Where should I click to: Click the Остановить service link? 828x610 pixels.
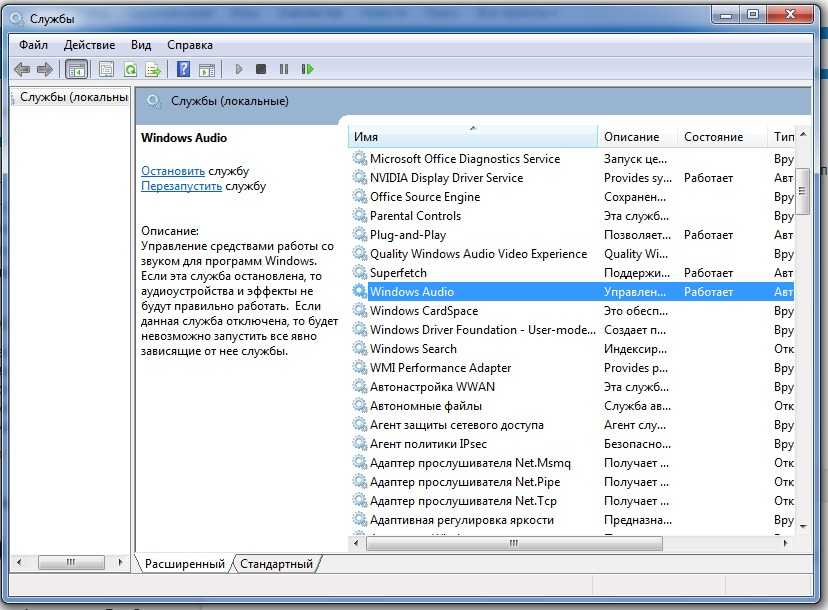[172, 171]
